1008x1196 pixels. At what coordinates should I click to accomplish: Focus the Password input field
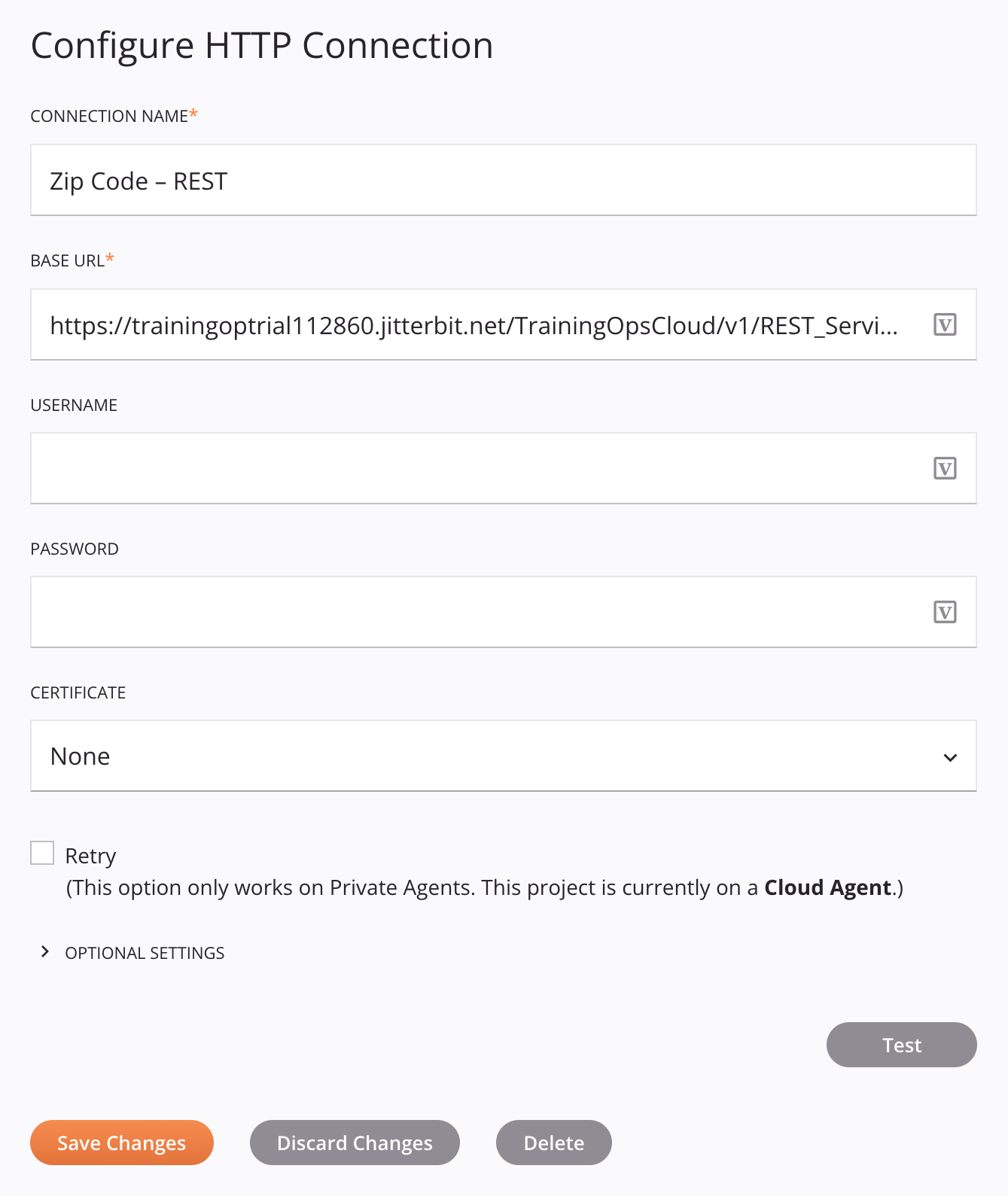coord(452,612)
